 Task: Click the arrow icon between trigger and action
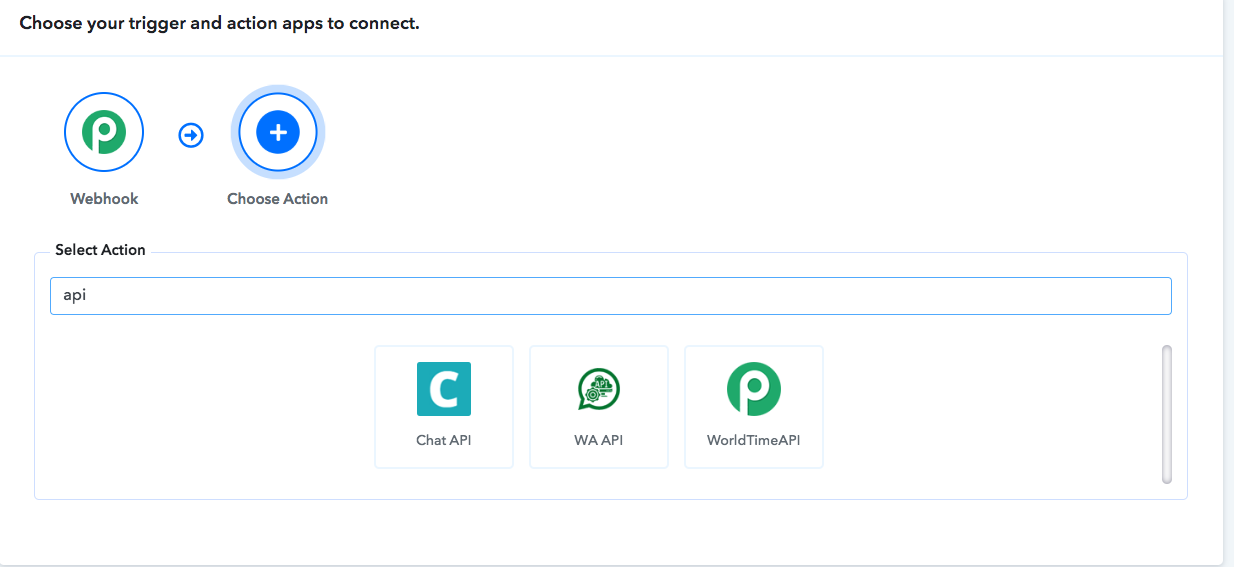[191, 134]
